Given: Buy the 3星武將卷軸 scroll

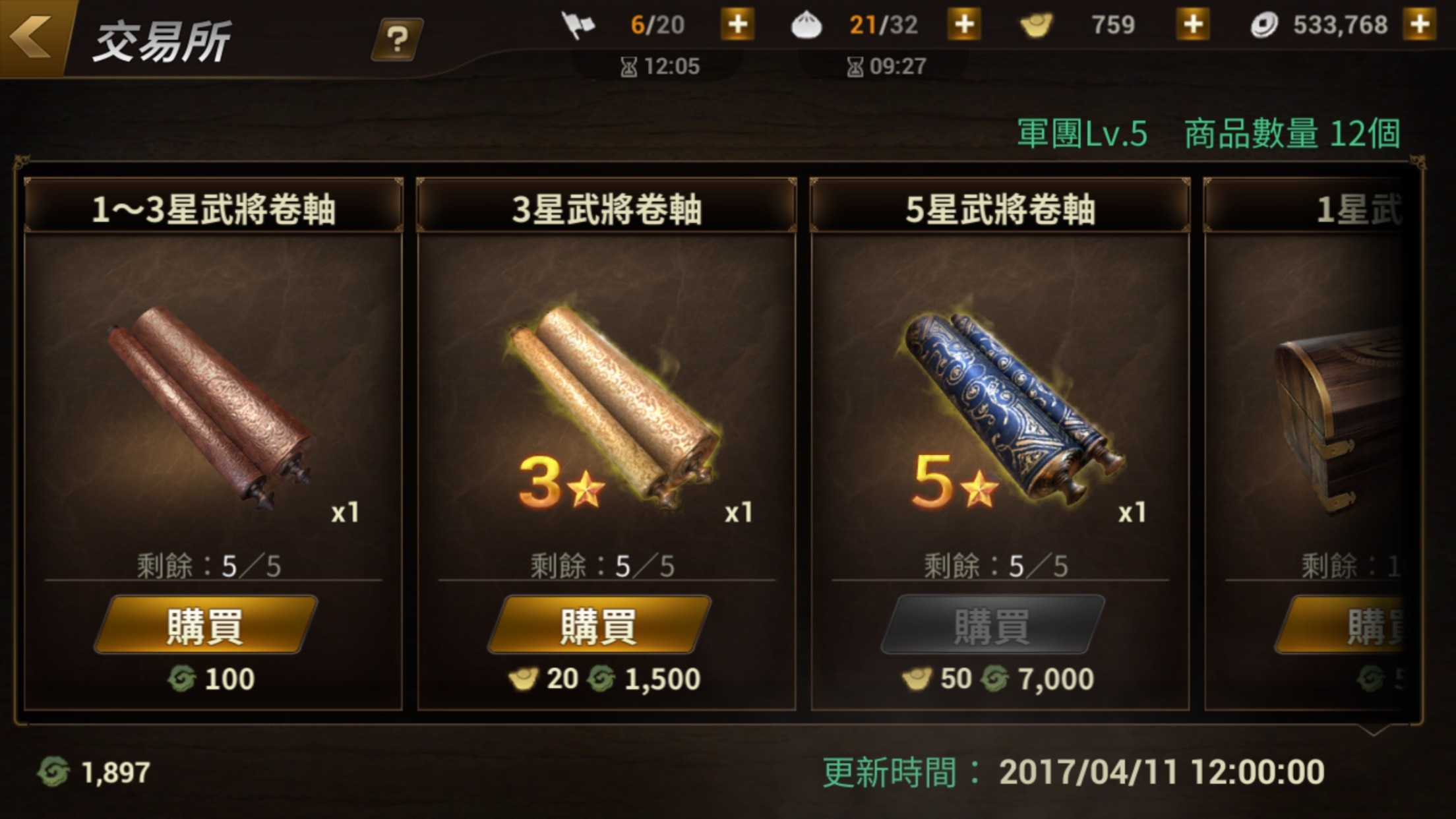Looking at the screenshot, I should click(599, 625).
